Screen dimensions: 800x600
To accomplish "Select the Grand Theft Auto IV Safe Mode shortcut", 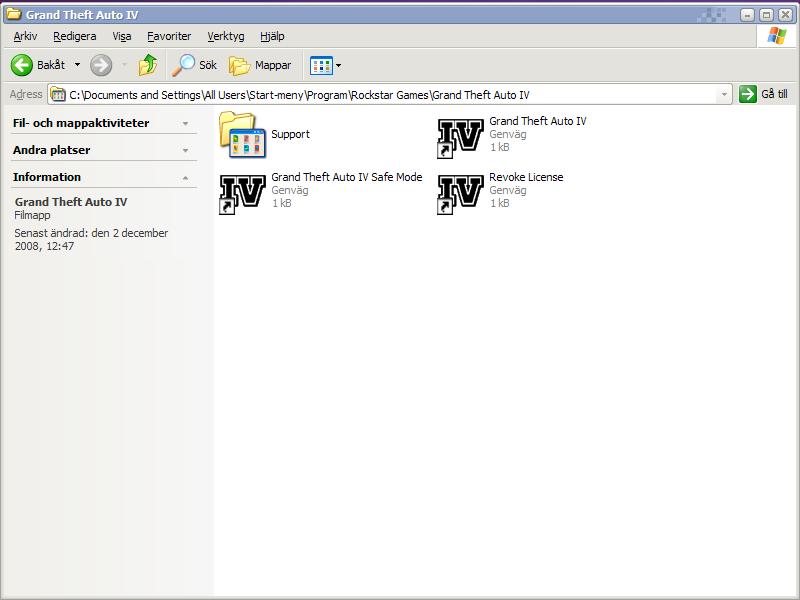I will (243, 191).
